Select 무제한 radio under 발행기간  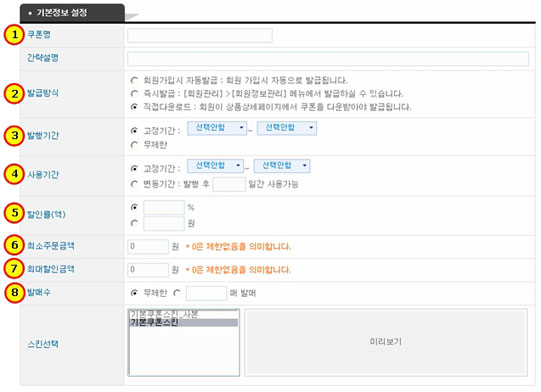[134, 145]
